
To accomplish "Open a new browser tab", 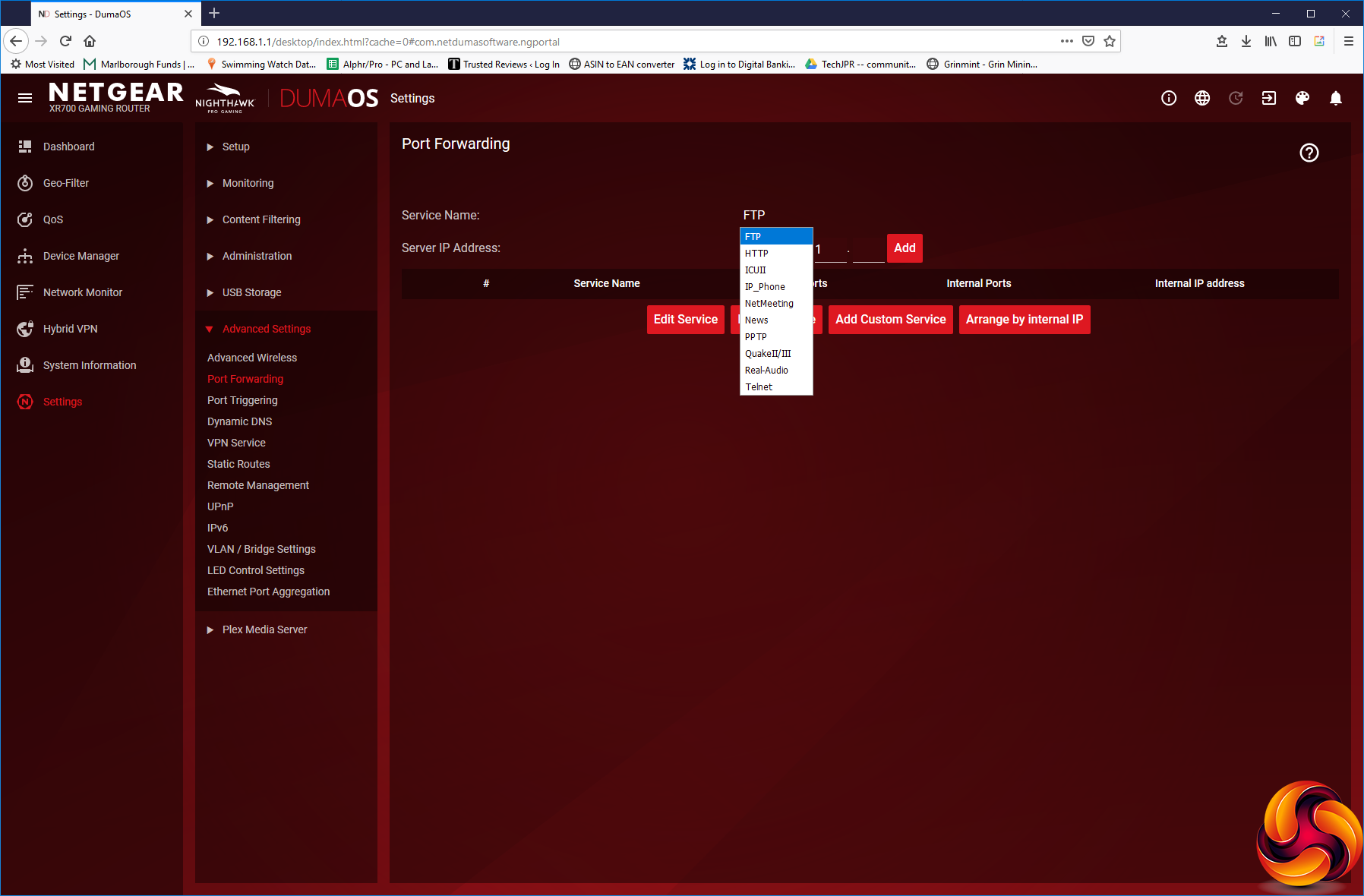I will [214, 13].
